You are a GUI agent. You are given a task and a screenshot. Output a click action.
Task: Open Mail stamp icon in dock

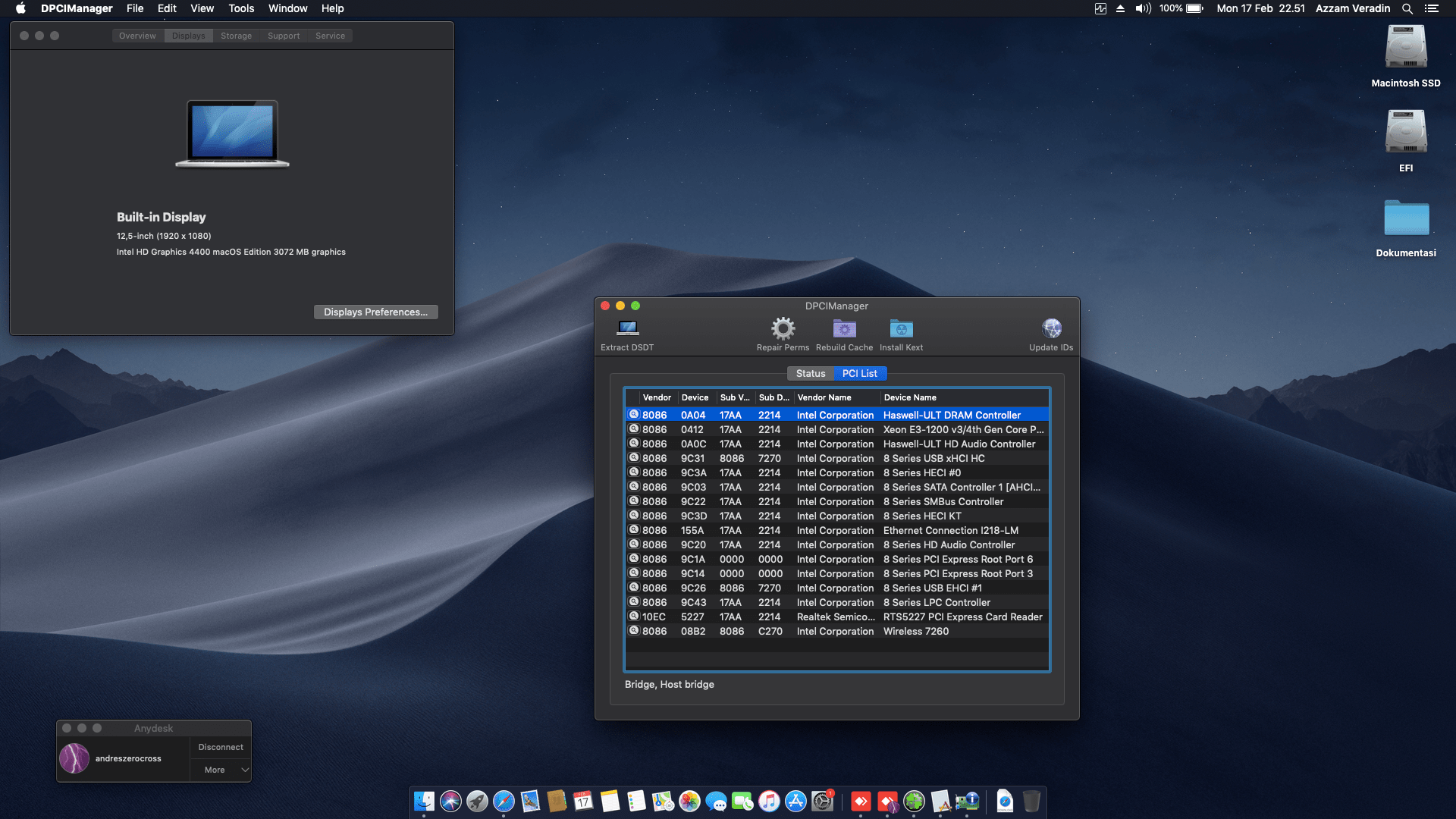tap(530, 801)
